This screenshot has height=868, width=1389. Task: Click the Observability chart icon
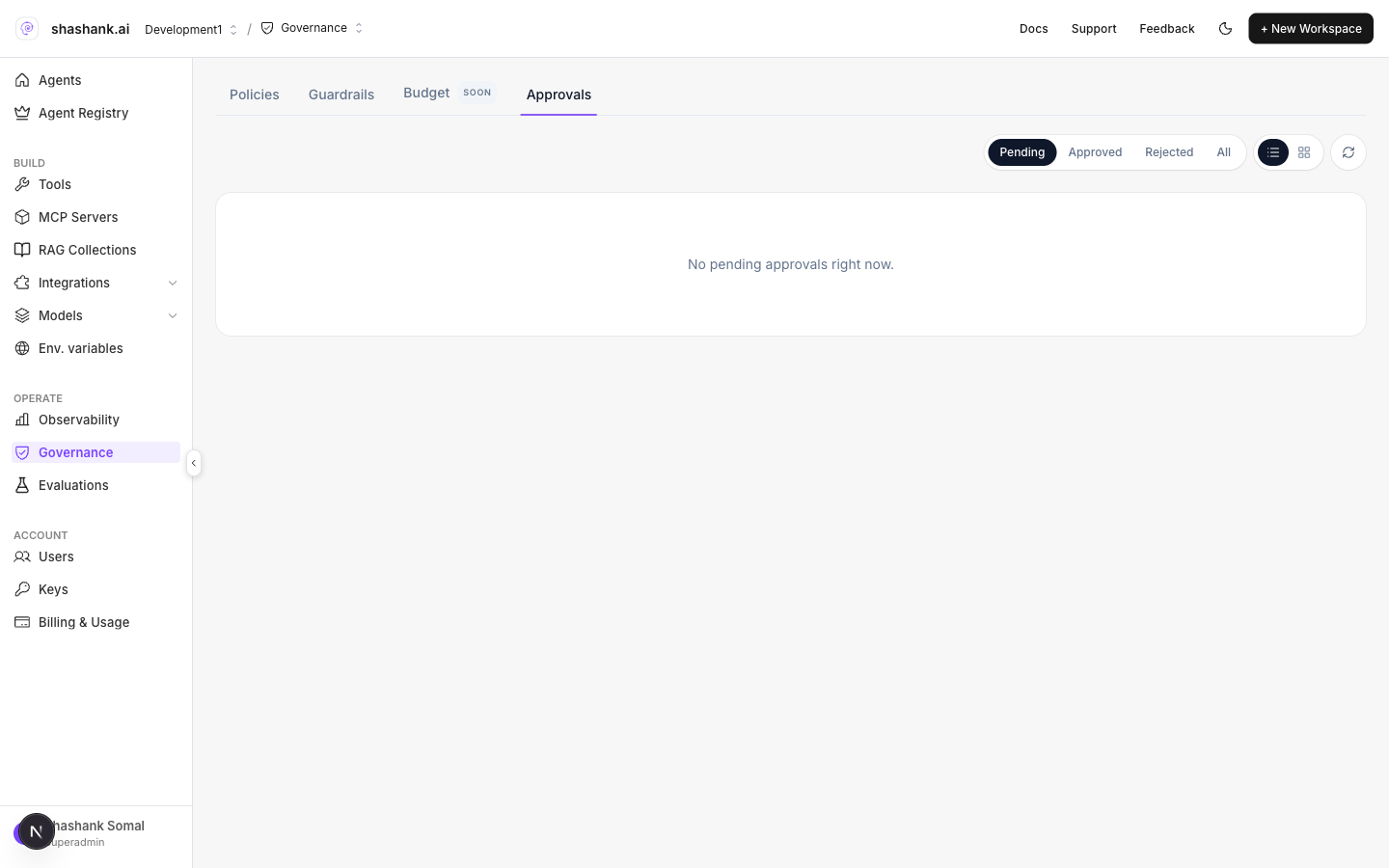coord(22,420)
